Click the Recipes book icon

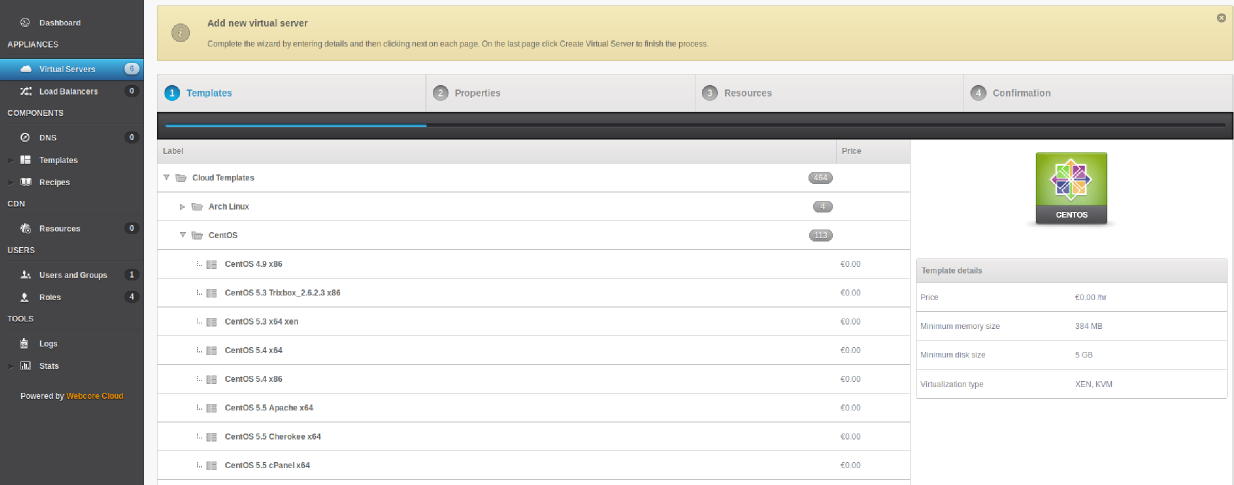pos(25,182)
